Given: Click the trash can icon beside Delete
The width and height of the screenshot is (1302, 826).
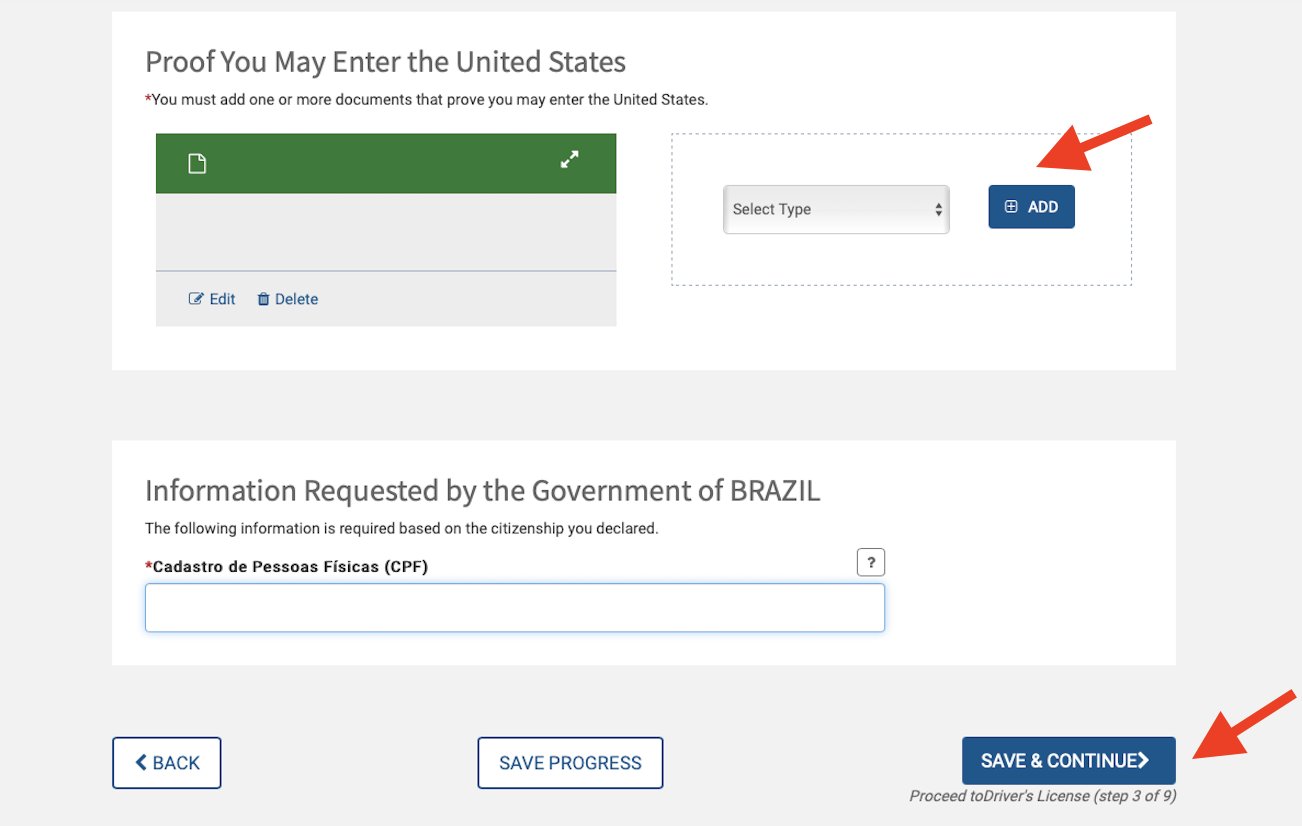Looking at the screenshot, I should [264, 299].
